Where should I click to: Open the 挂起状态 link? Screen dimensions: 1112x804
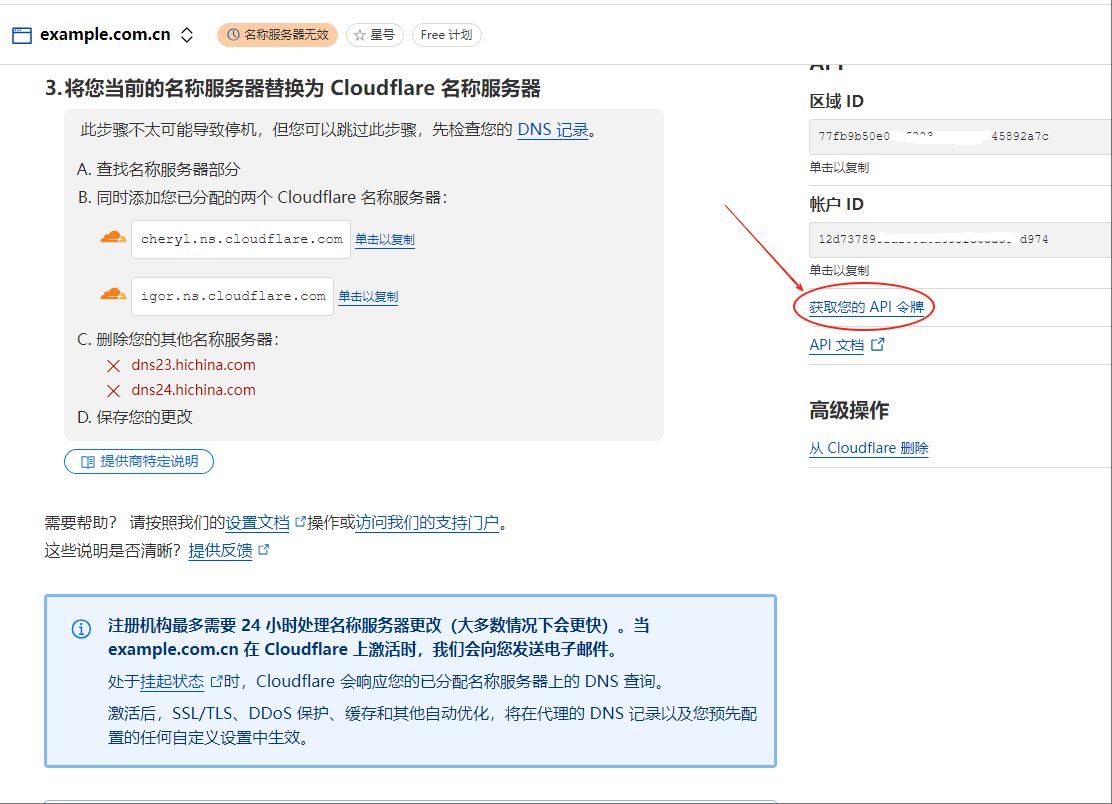[x=172, y=682]
